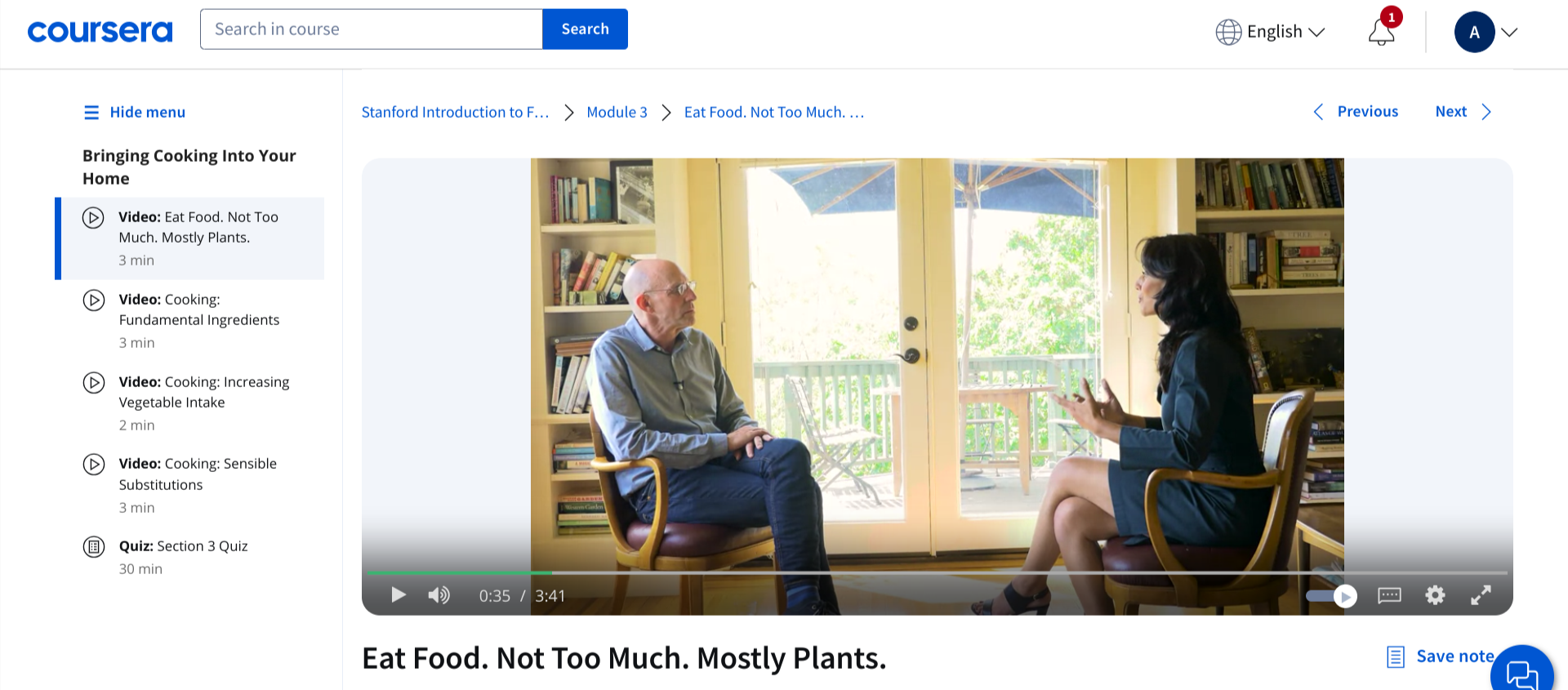
Task: Open the English language dropdown
Action: (1270, 32)
